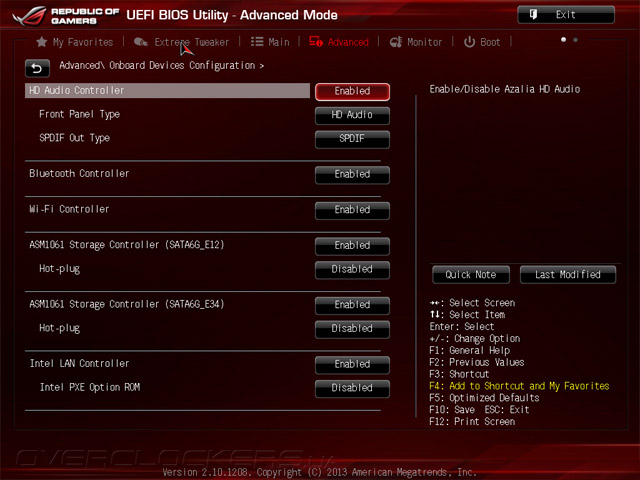The height and width of the screenshot is (480, 640).
Task: Click F1: General Help hint
Action: 469,351
